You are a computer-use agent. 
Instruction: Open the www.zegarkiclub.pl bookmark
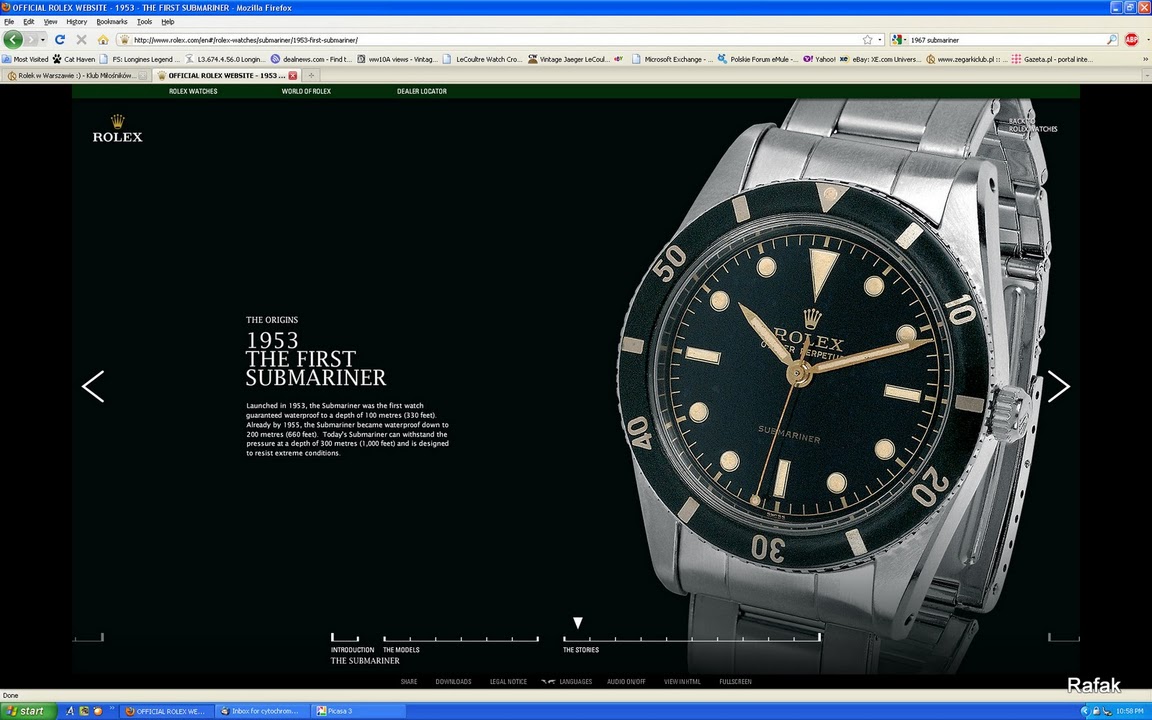tap(966, 60)
